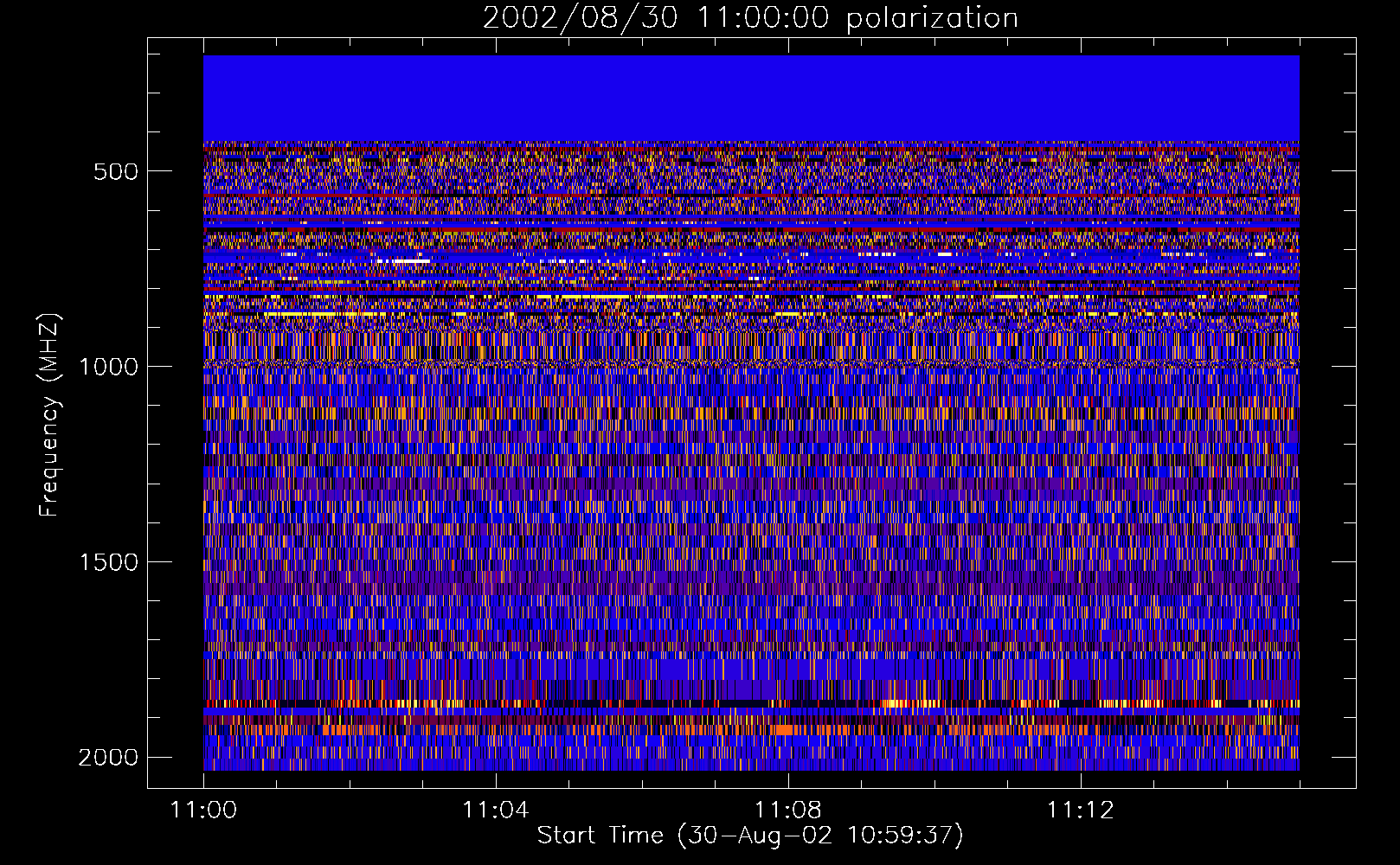Click the 500 frequency tick label
Image resolution: width=1400 pixels, height=865 pixels.
click(116, 171)
